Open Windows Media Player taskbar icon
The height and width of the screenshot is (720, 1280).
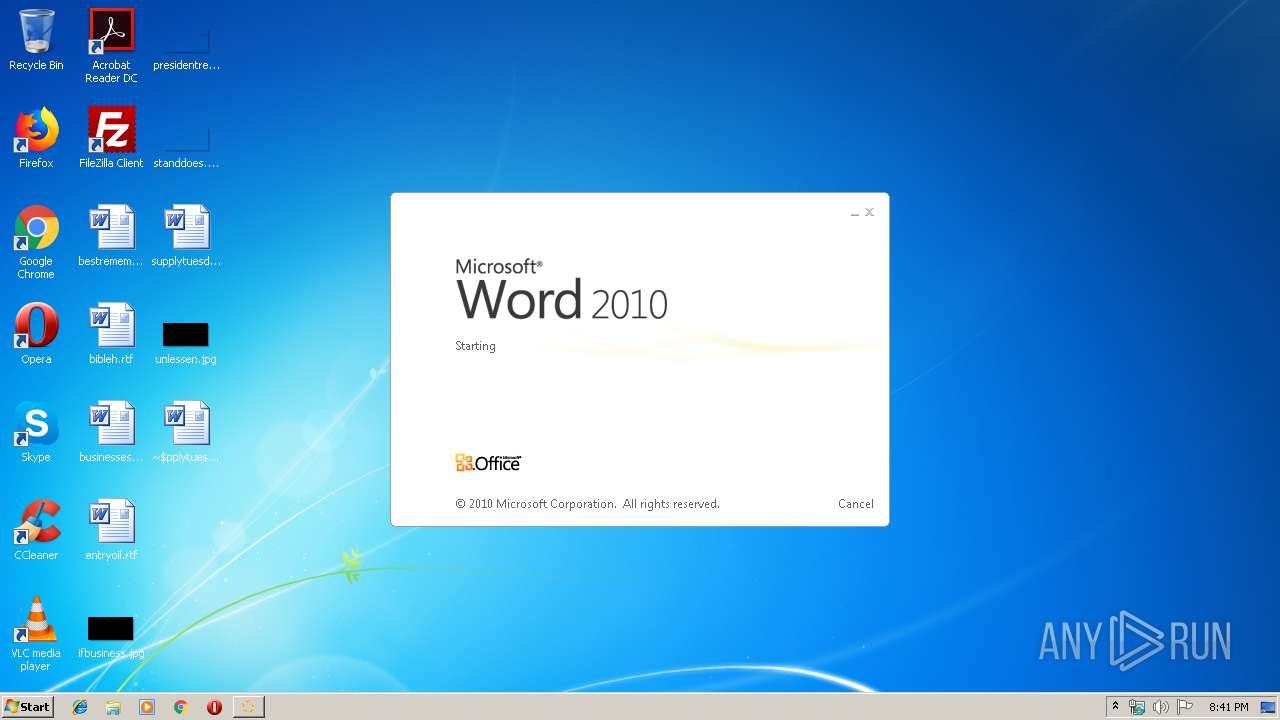point(147,707)
